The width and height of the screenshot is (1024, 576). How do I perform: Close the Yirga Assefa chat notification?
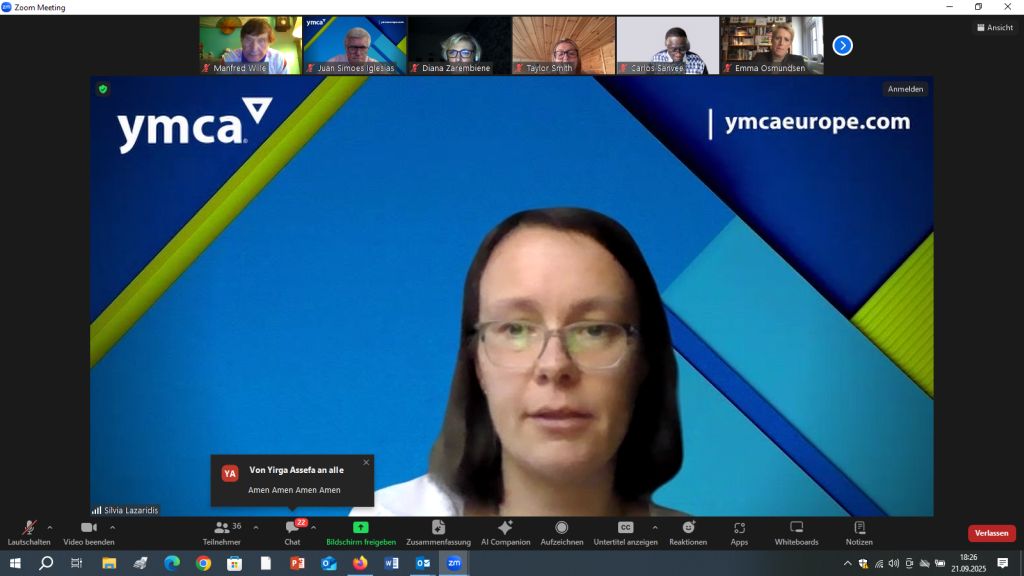(366, 462)
